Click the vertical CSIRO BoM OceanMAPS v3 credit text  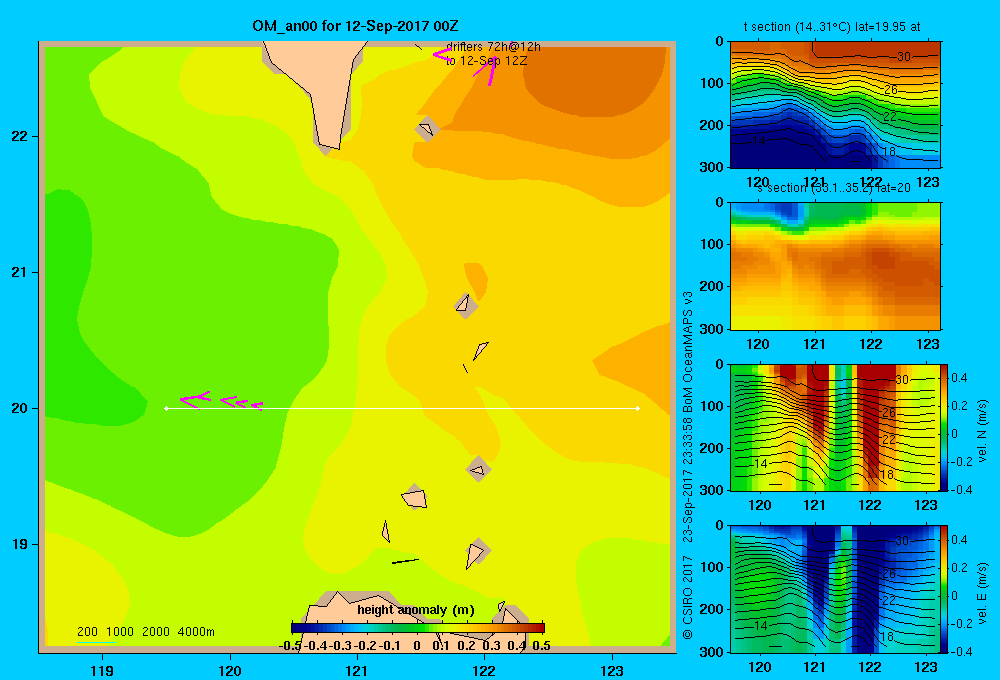[x=688, y=466]
